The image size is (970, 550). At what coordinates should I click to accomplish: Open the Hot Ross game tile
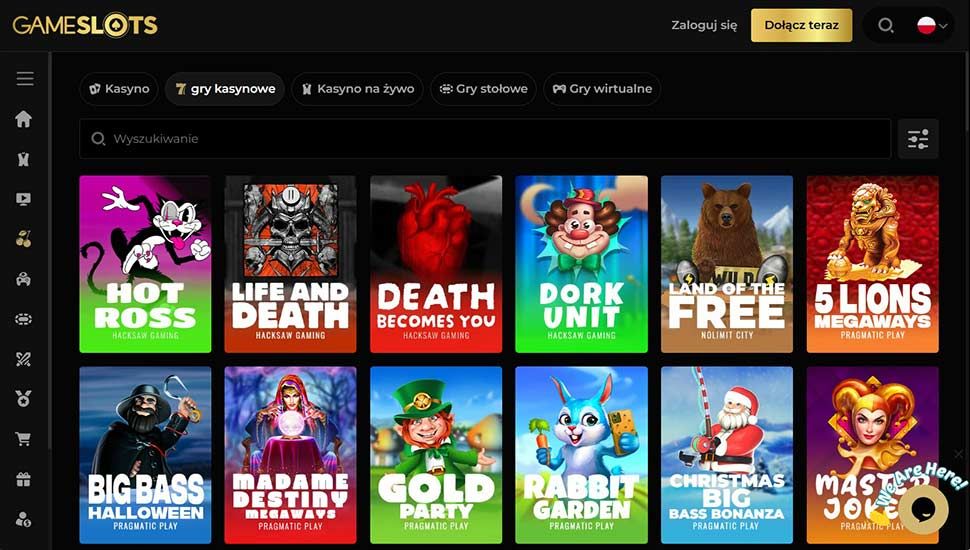145,264
